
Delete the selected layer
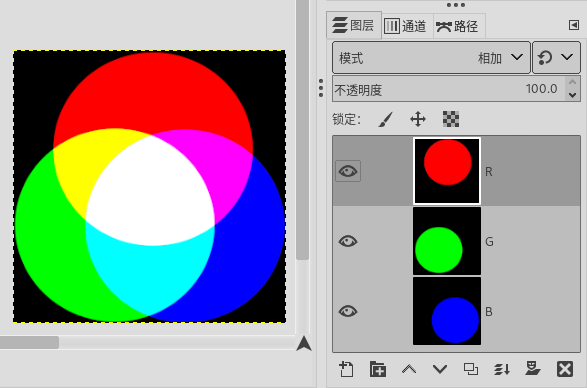click(565, 369)
